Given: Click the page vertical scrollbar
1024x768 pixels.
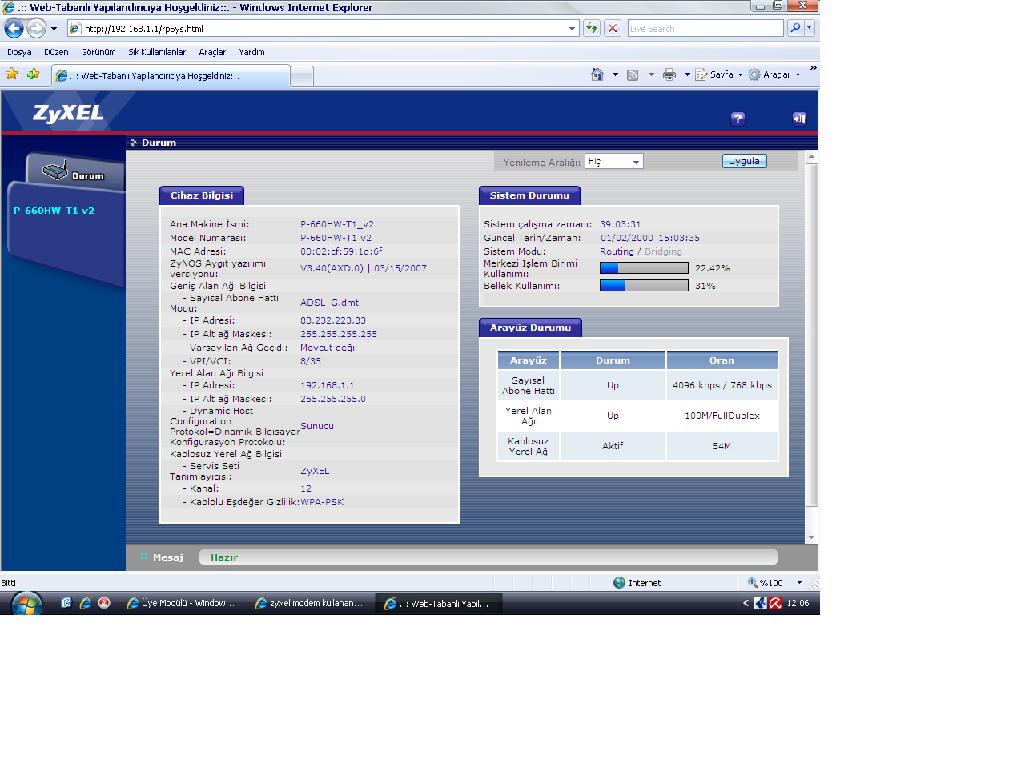Looking at the screenshot, I should tap(811, 333).
